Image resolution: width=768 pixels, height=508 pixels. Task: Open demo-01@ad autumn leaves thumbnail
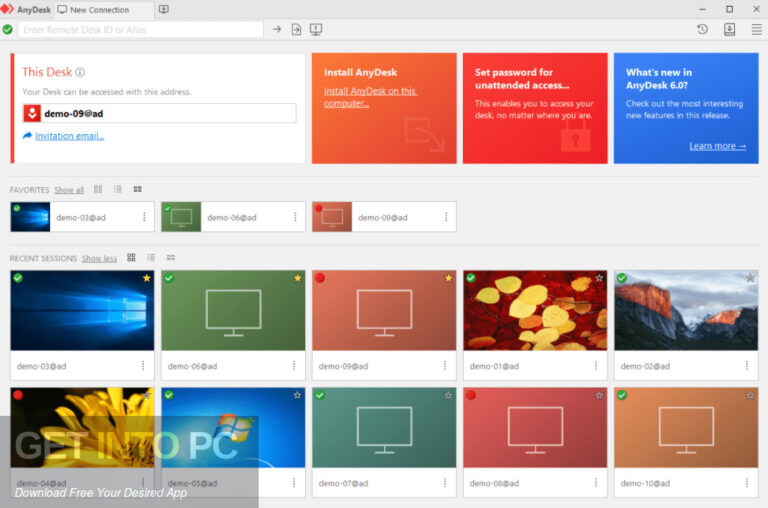coord(535,310)
